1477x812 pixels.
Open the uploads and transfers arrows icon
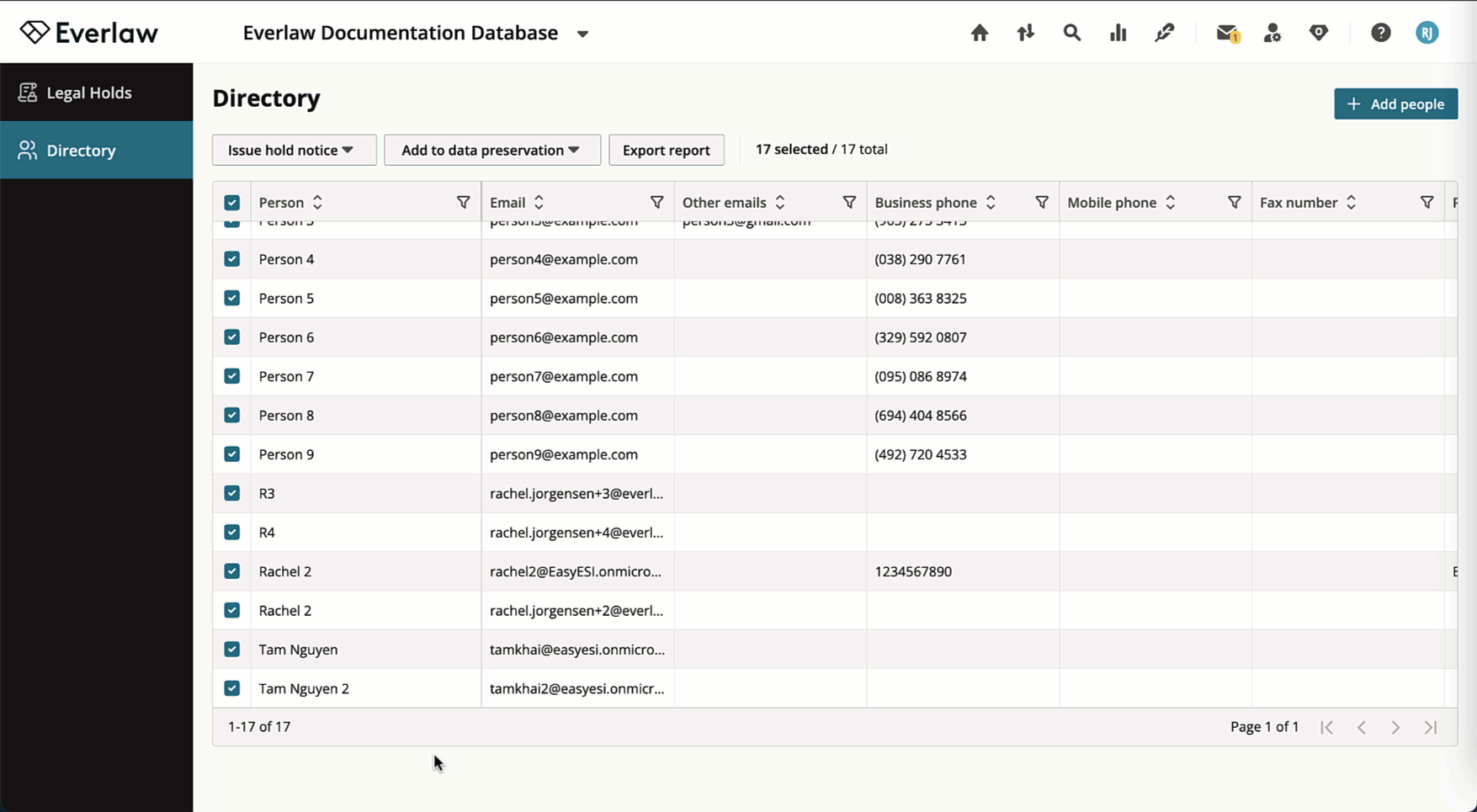point(1025,33)
